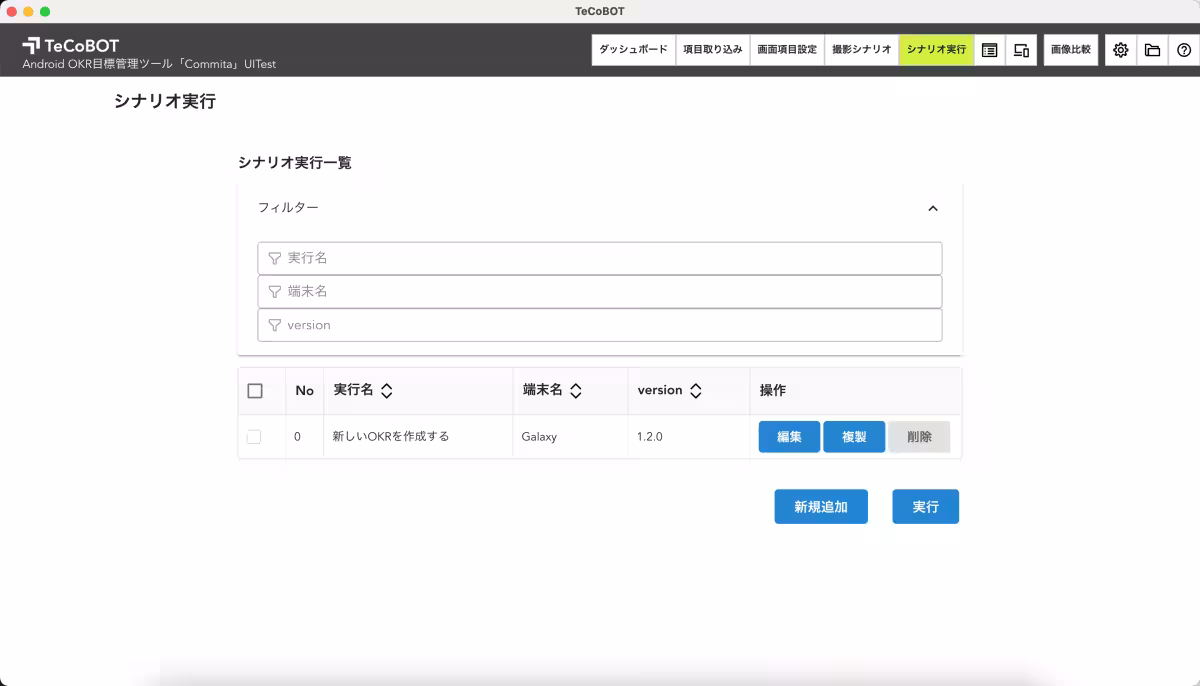
Task: Click the device screens icon in toolbar
Action: pos(1021,50)
